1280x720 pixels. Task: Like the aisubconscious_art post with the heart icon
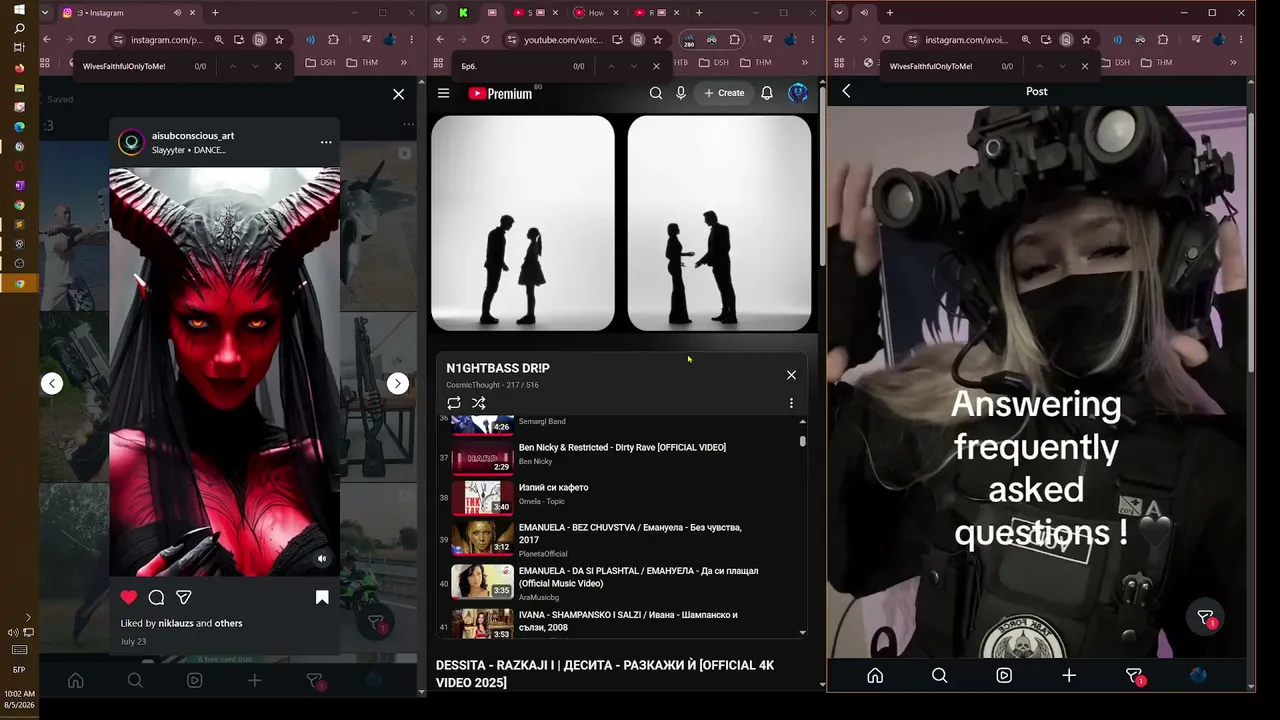tap(129, 597)
